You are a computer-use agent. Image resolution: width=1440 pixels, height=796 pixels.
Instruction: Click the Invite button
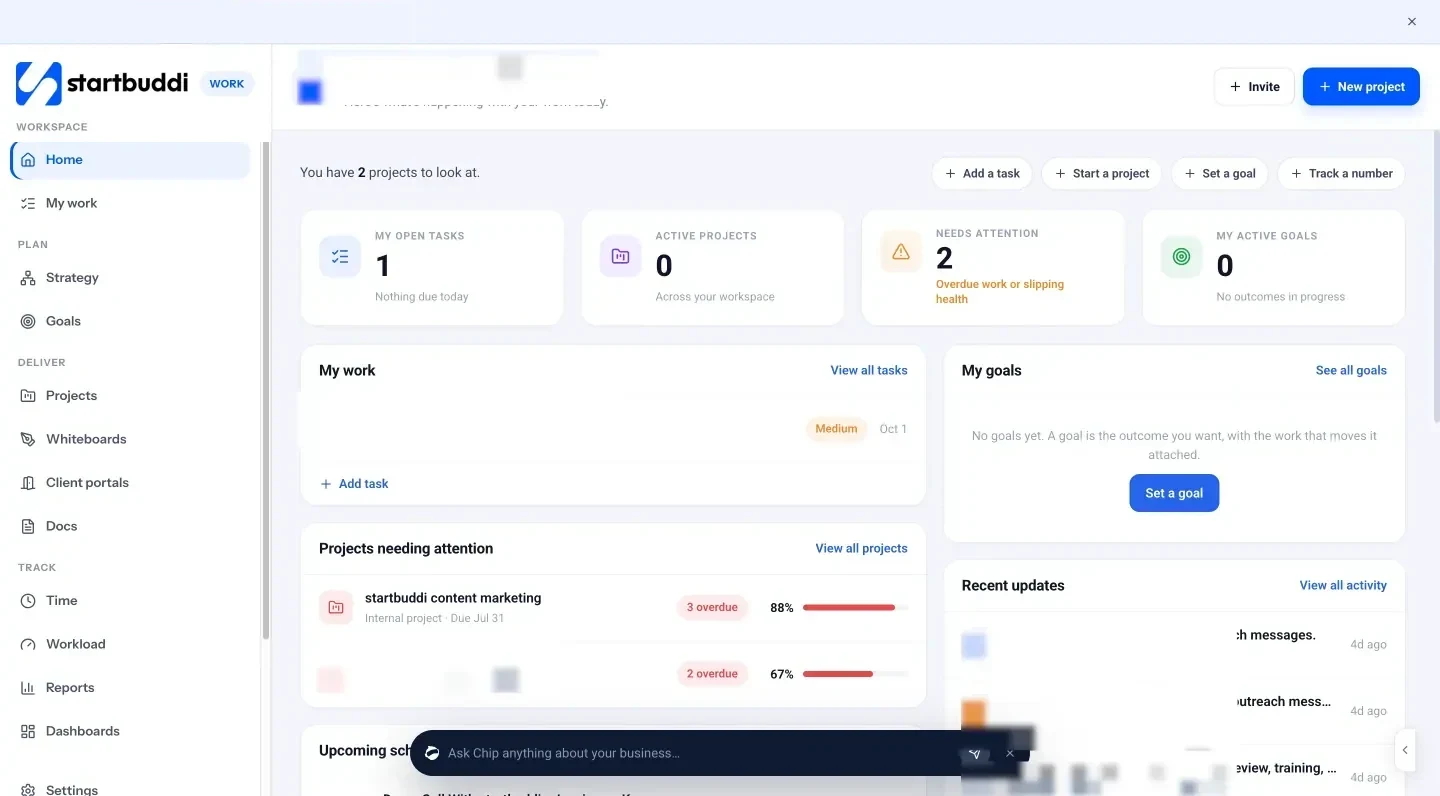tap(1254, 87)
